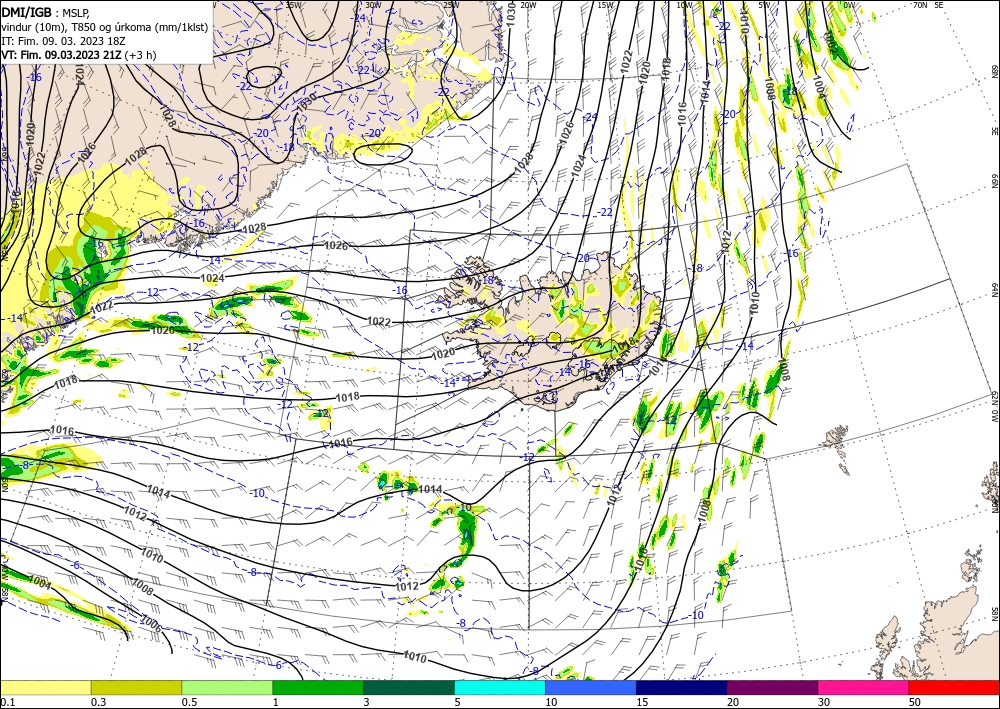
Task: Click the '64N' latitude label
Action: 994,289
